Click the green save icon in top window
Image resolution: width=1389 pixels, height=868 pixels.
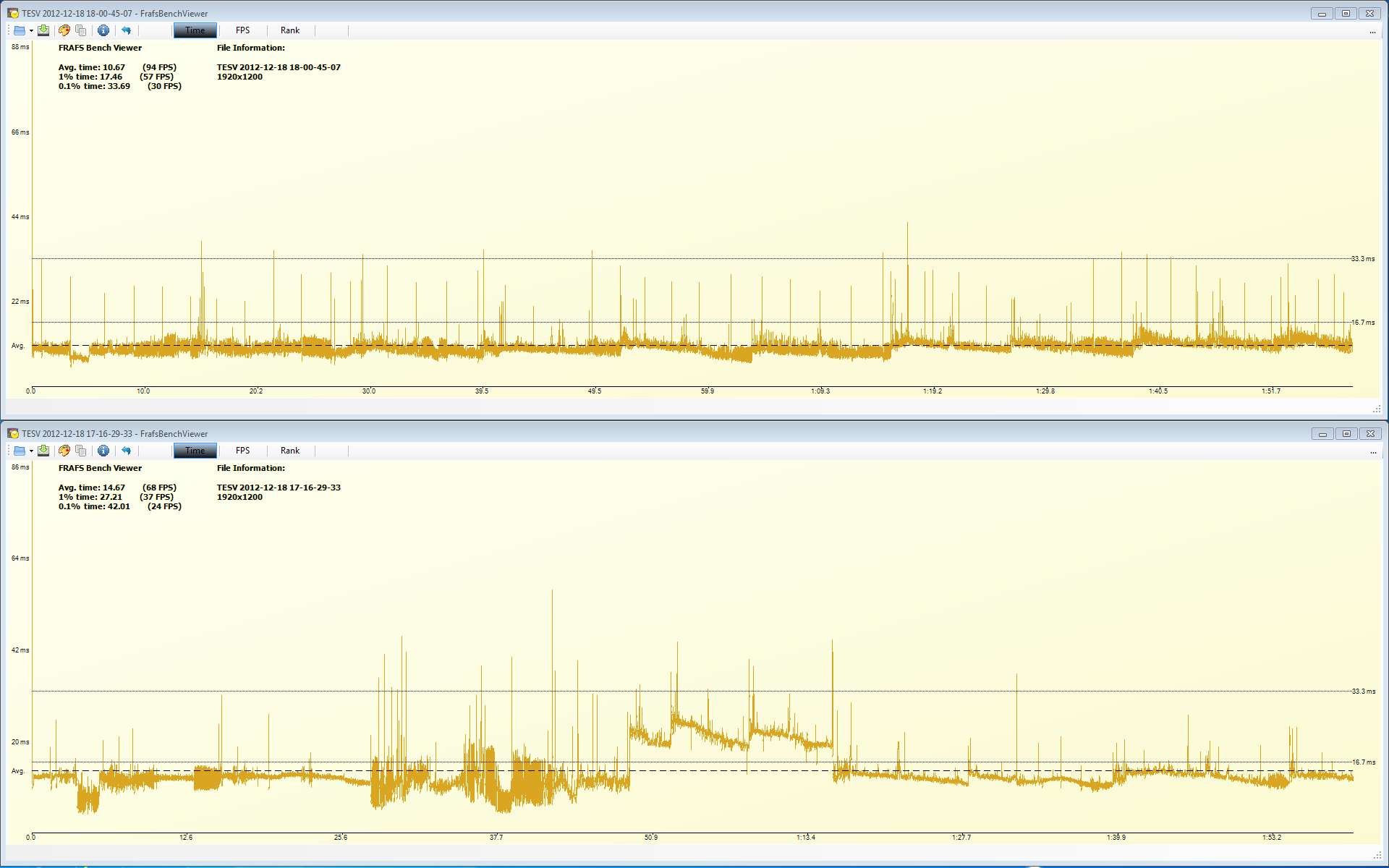43,30
